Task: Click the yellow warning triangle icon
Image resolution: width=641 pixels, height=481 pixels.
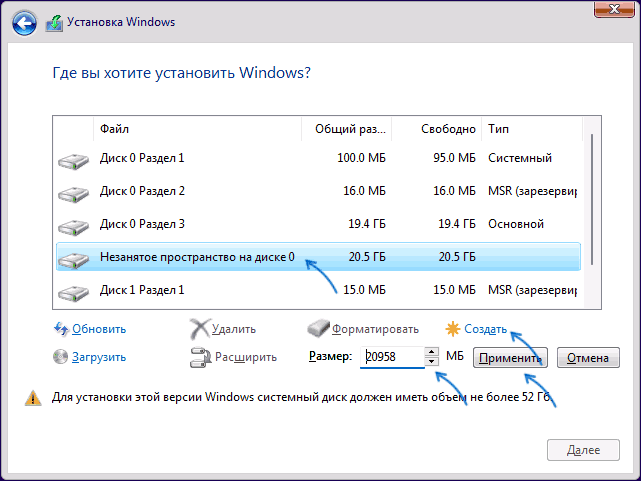Action: [x=33, y=398]
